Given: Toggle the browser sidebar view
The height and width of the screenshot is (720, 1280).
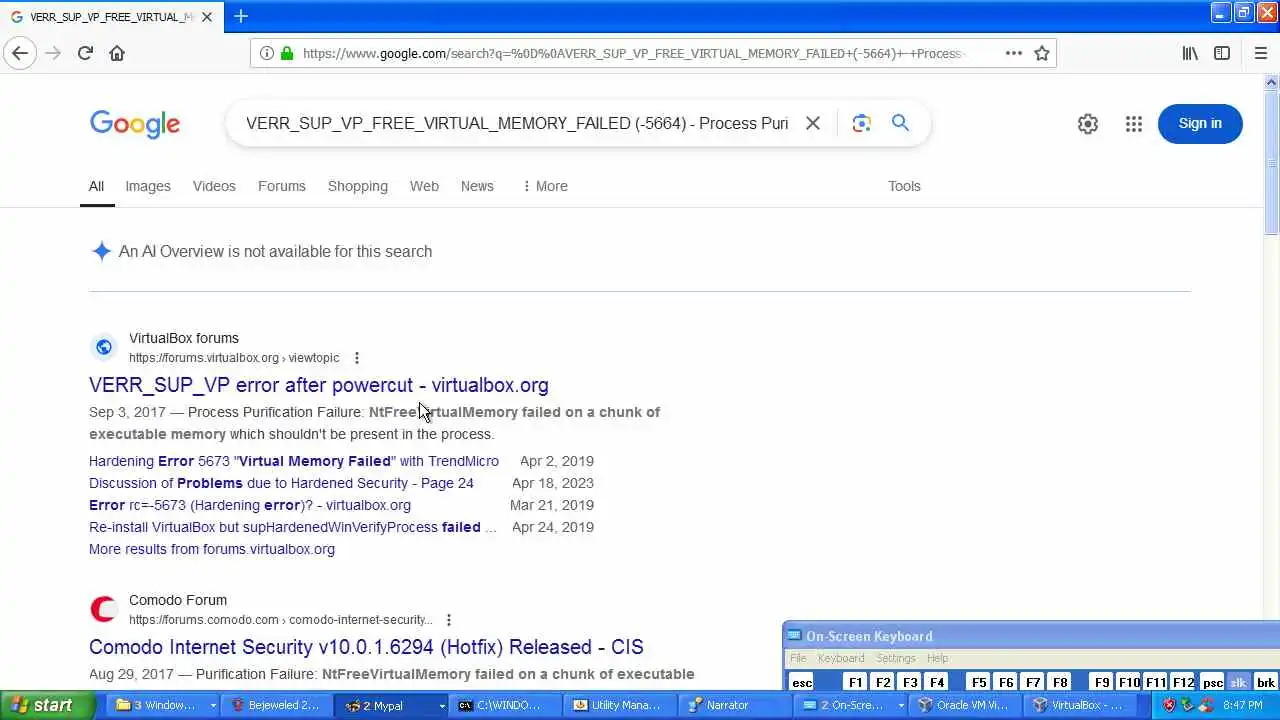Looking at the screenshot, I should [x=1222, y=53].
